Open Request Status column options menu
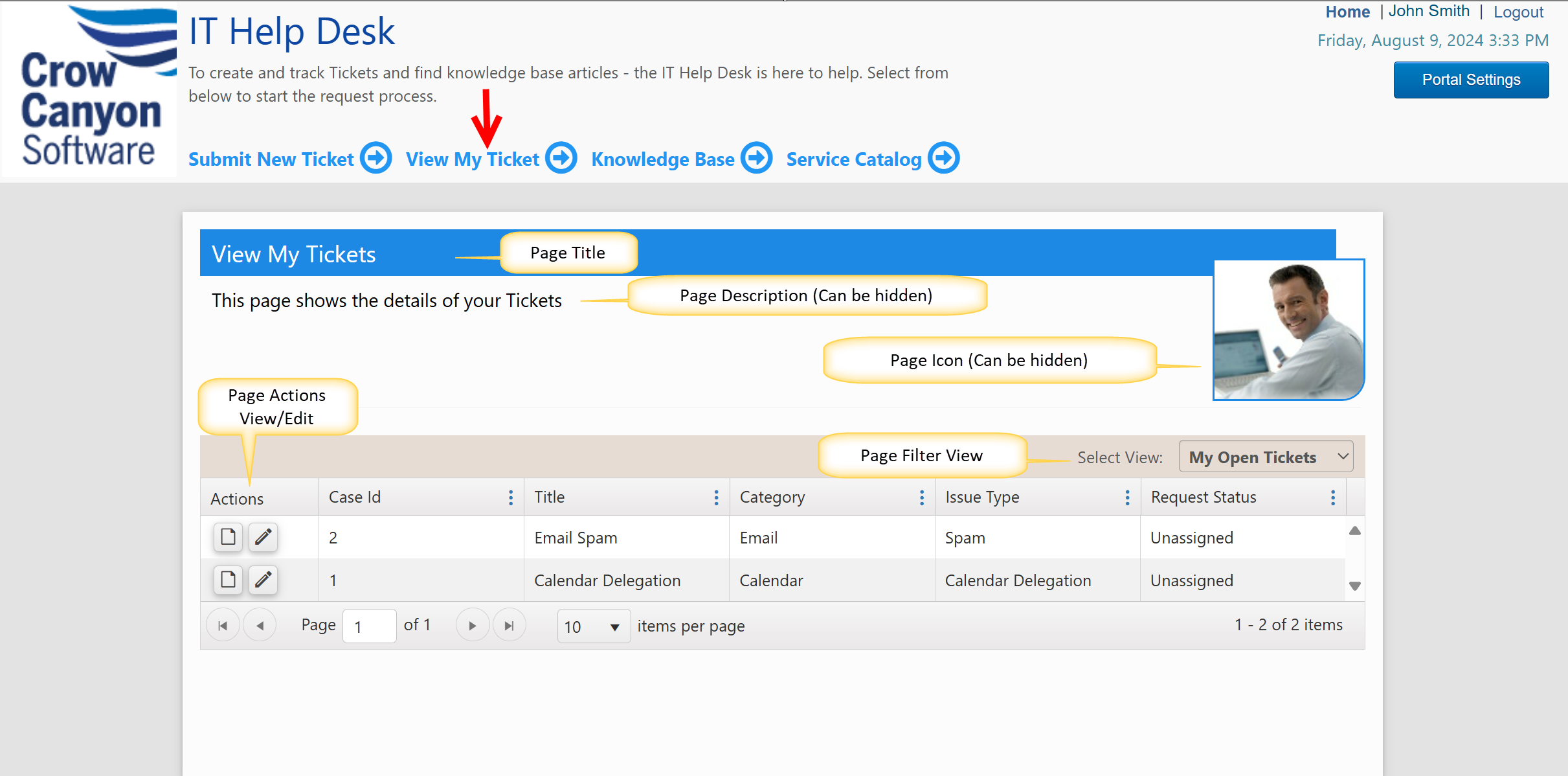Viewport: 1568px width, 776px height. click(1333, 497)
